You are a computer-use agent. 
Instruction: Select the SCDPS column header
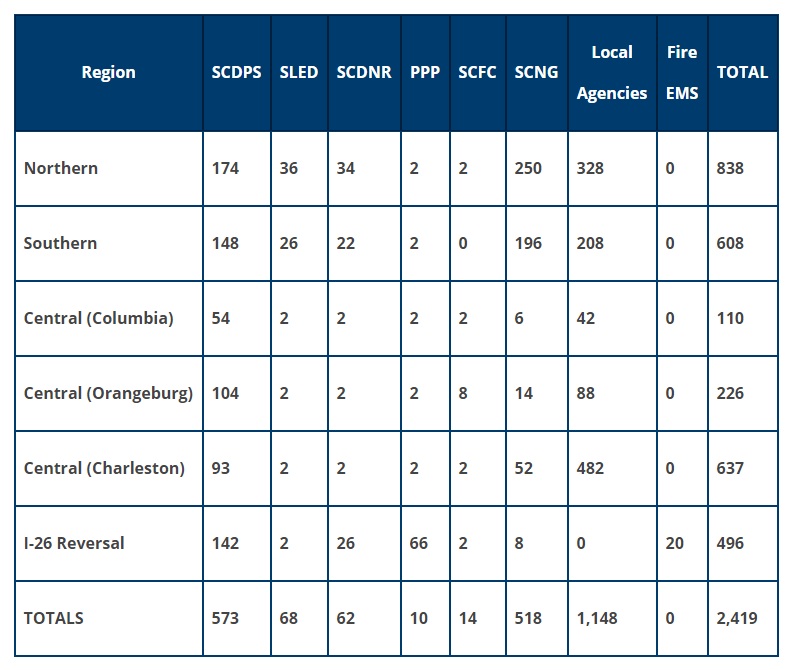pos(236,72)
